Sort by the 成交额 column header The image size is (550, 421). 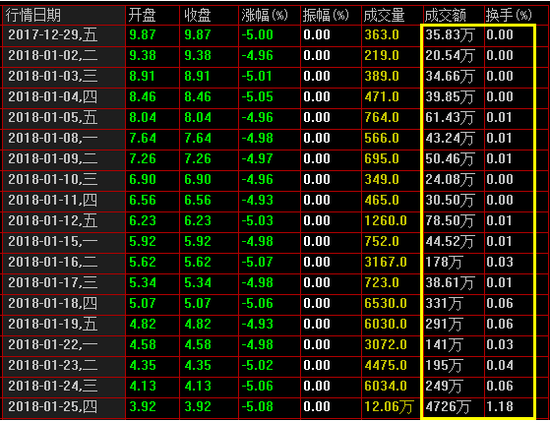[445, 16]
